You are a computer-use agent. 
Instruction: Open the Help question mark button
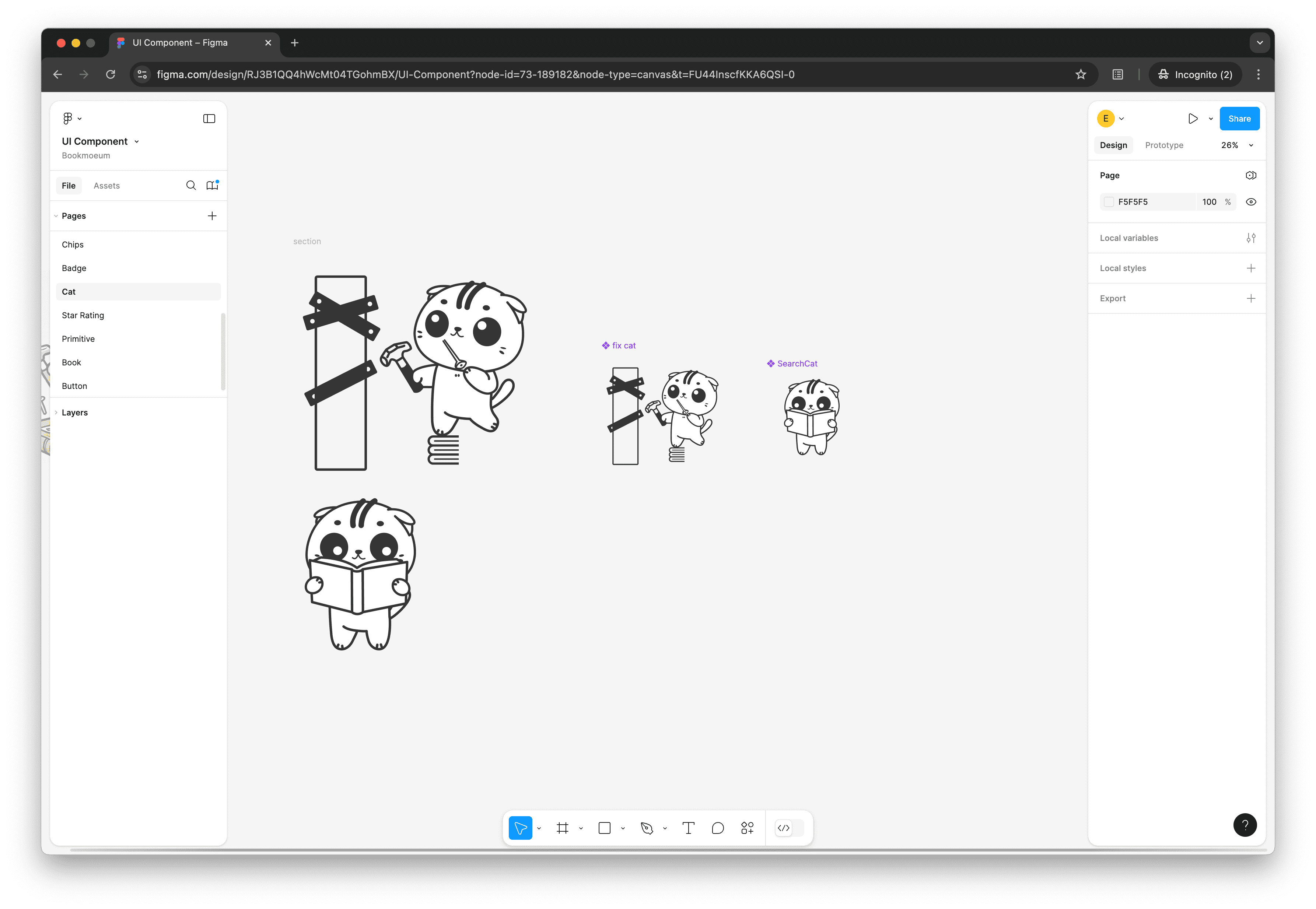(1245, 825)
